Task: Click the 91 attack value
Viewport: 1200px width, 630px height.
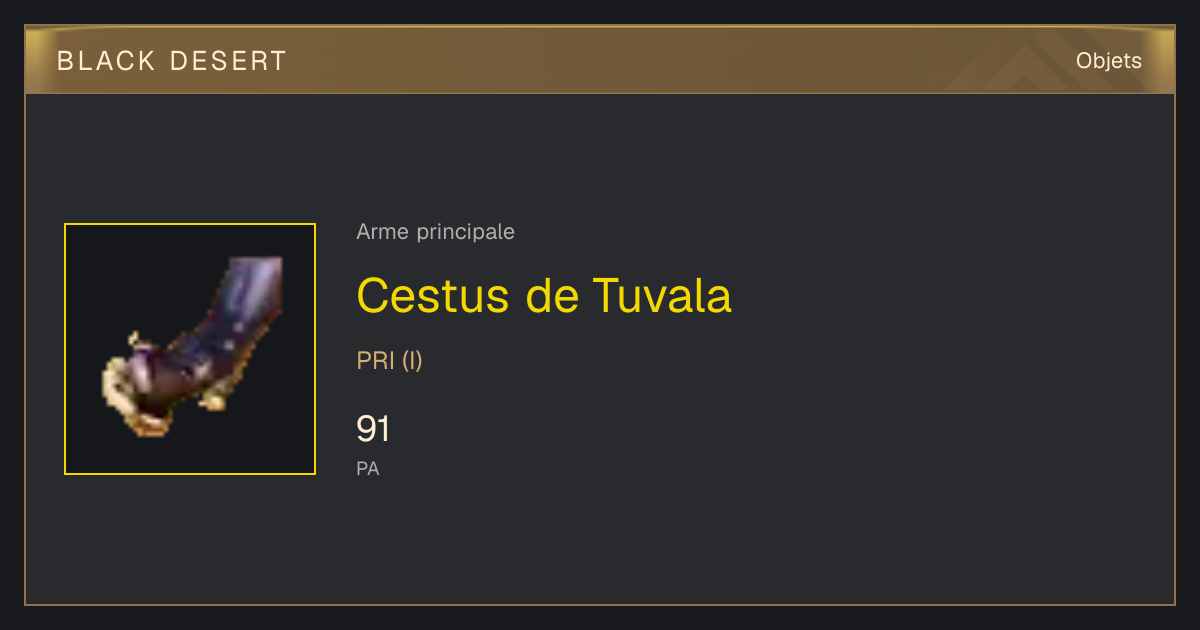Action: tap(373, 429)
